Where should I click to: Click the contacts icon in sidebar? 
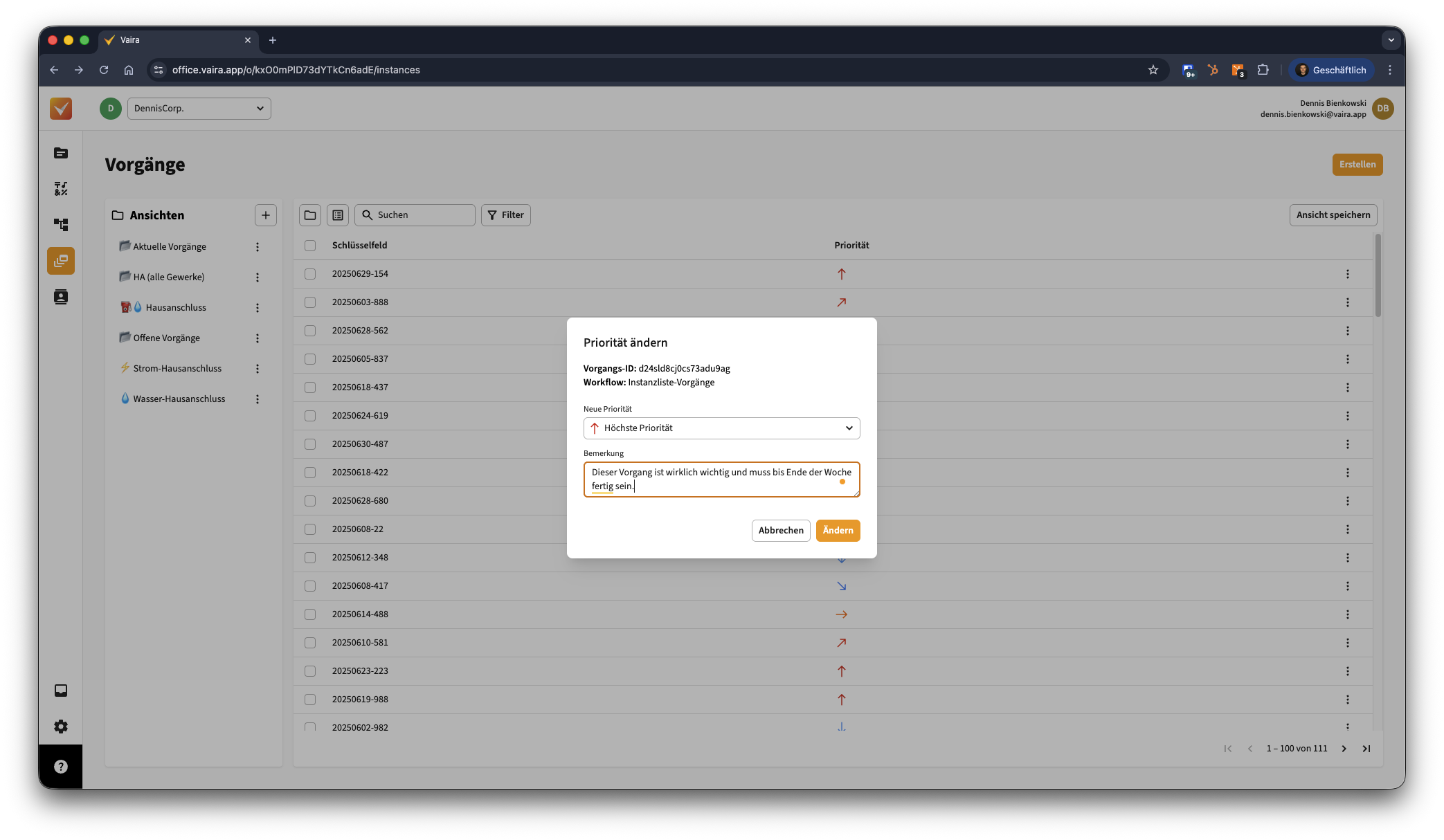coord(61,297)
